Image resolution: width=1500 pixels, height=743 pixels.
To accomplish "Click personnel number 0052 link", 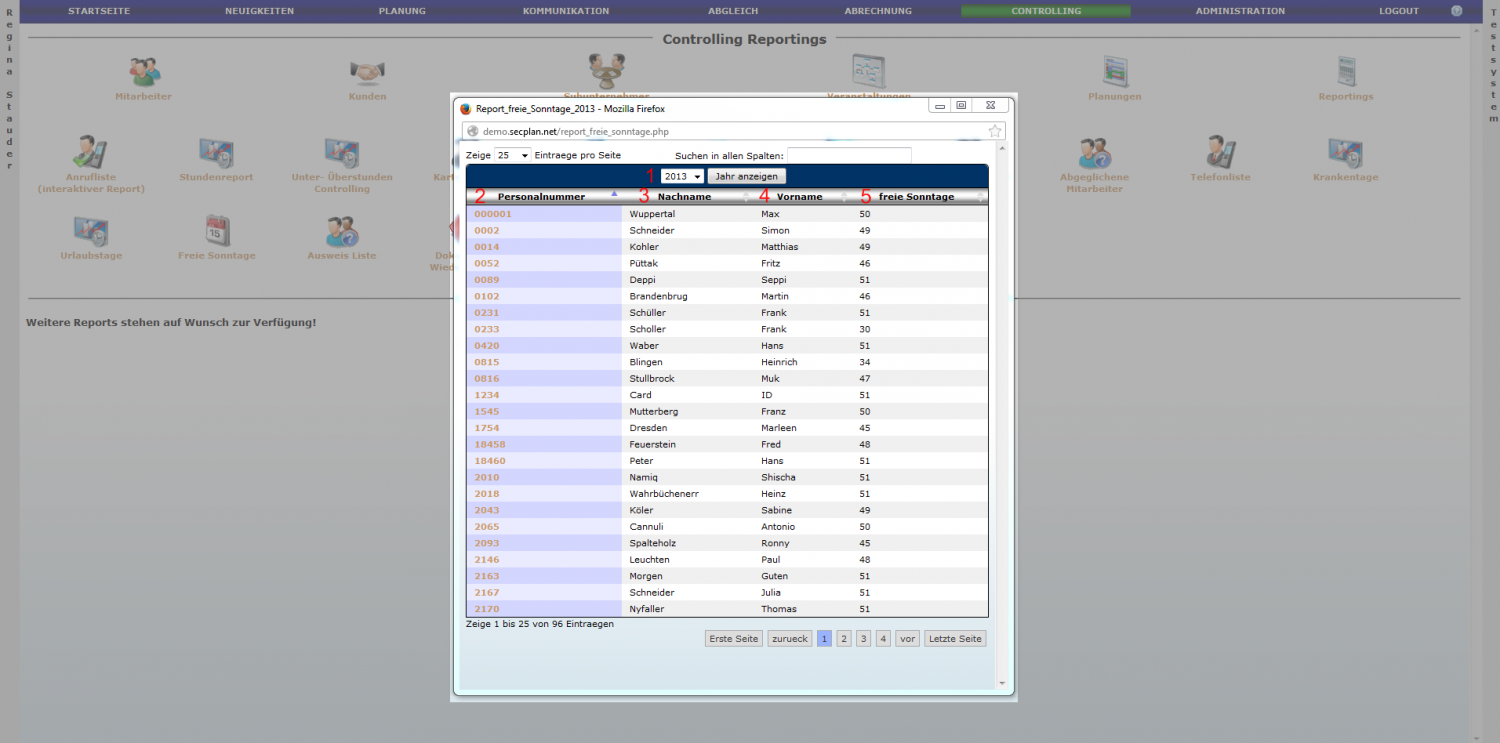I will (487, 264).
